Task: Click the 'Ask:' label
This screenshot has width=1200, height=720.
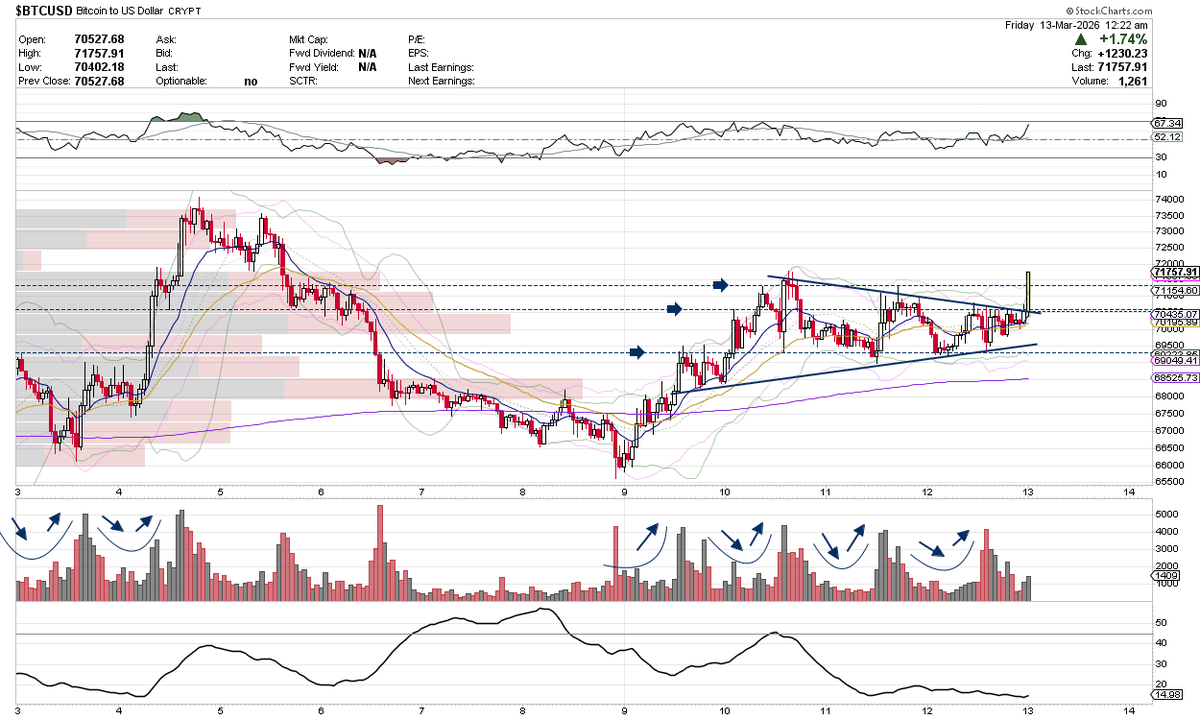Action: (165, 39)
